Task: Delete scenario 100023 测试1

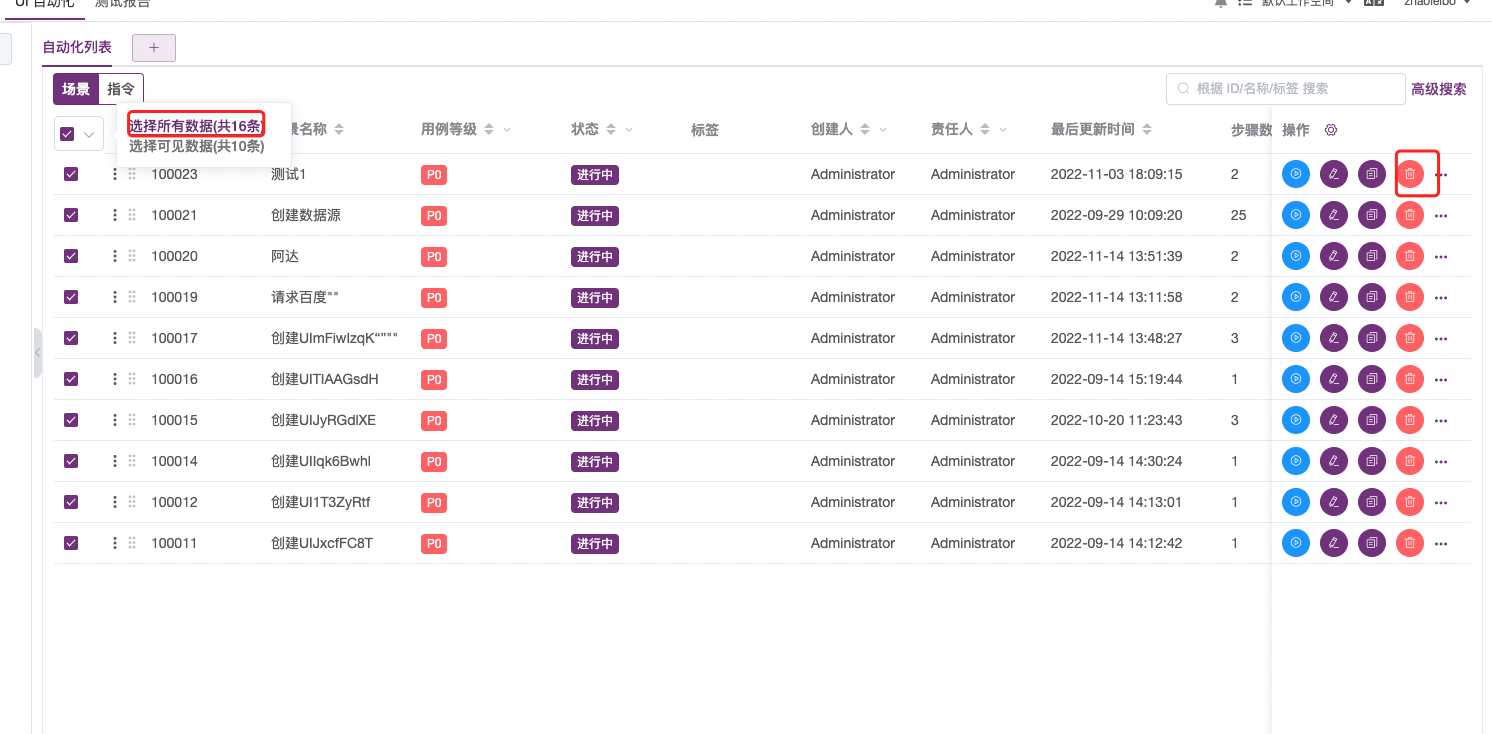Action: click(1410, 174)
